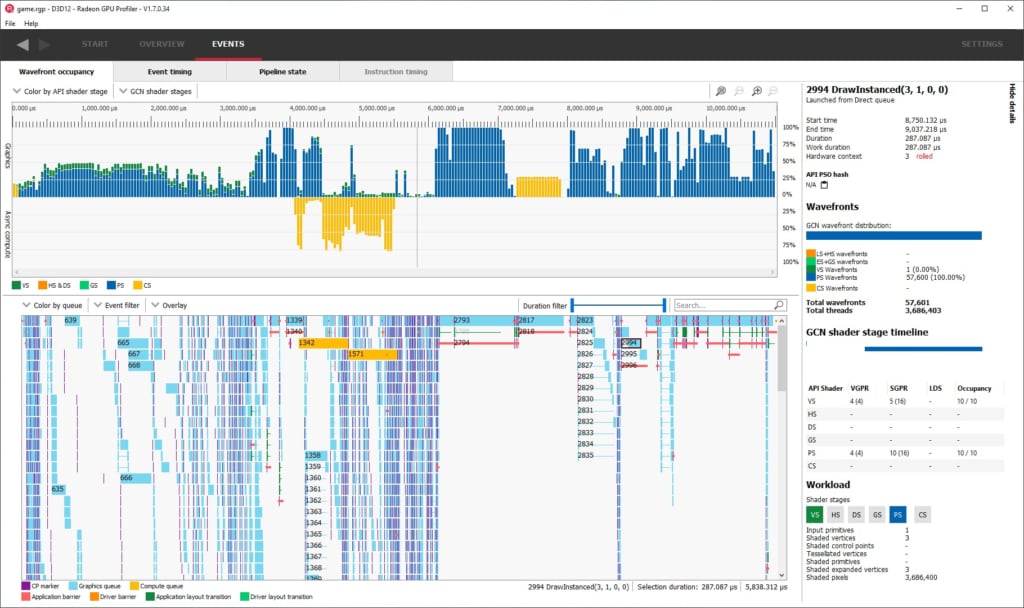The image size is (1024, 608).
Task: Click the search magnifier icon in event search
Action: pyautogui.click(x=778, y=305)
